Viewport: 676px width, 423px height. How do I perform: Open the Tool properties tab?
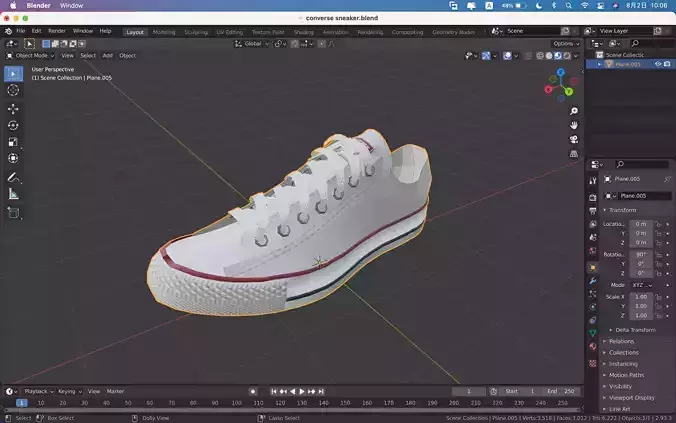tap(593, 181)
